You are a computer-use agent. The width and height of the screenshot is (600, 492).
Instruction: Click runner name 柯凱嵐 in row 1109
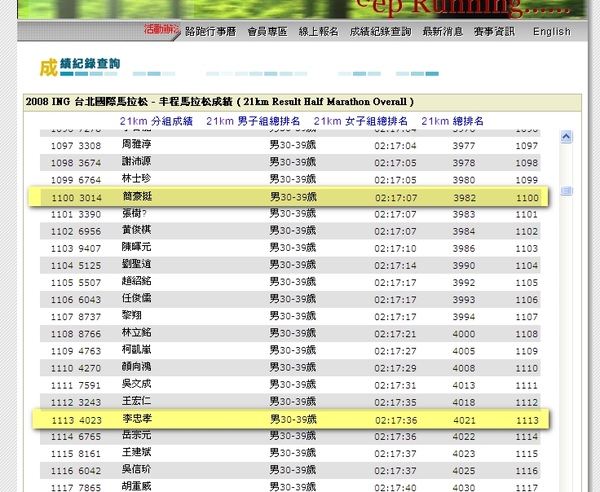(137, 349)
